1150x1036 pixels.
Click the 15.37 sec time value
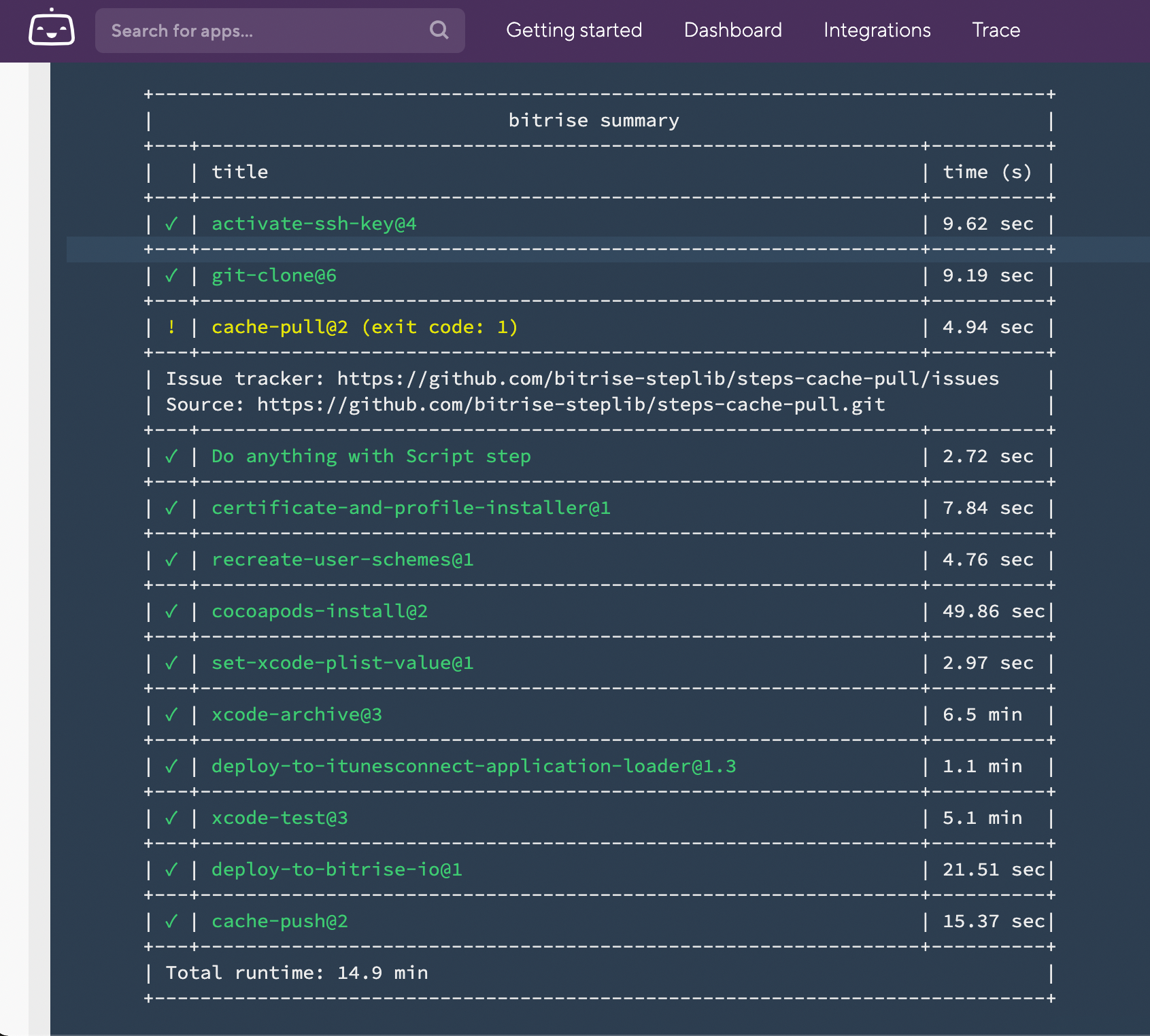[x=994, y=921]
